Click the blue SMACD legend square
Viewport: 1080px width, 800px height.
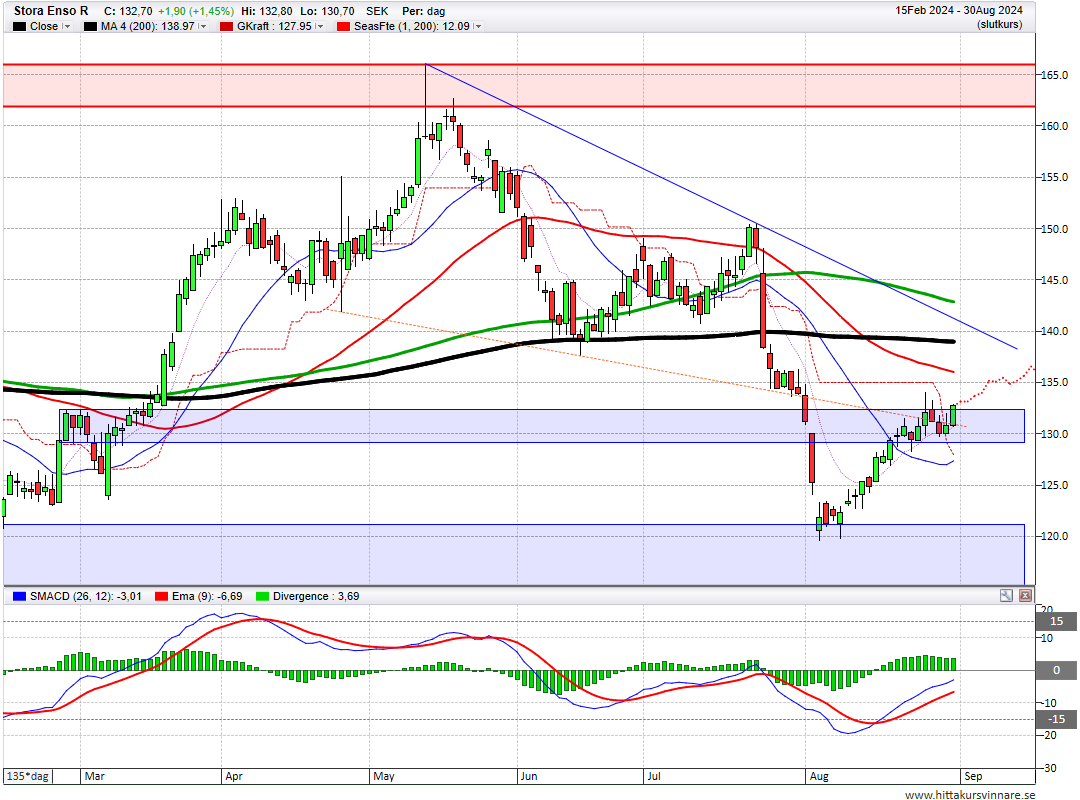(19, 596)
